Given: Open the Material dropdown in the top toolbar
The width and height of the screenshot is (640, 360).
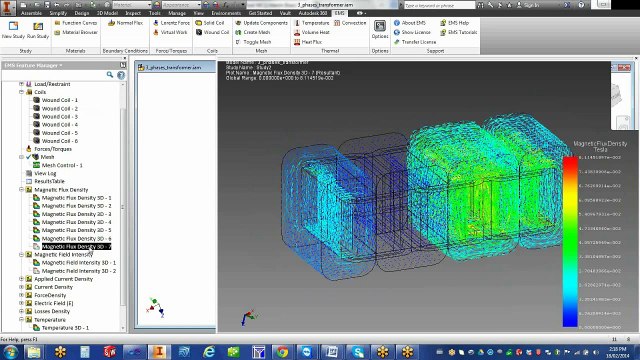Looking at the screenshot, I should click(132, 5).
